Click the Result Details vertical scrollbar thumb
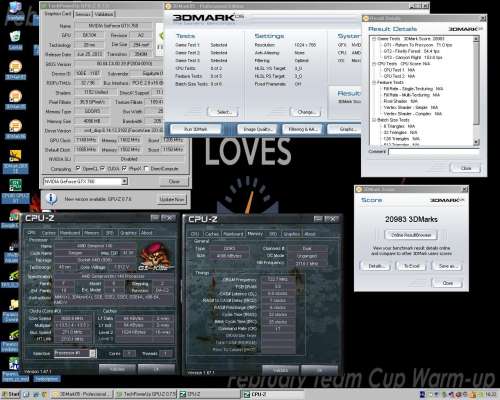The image size is (500, 400). tap(476, 83)
